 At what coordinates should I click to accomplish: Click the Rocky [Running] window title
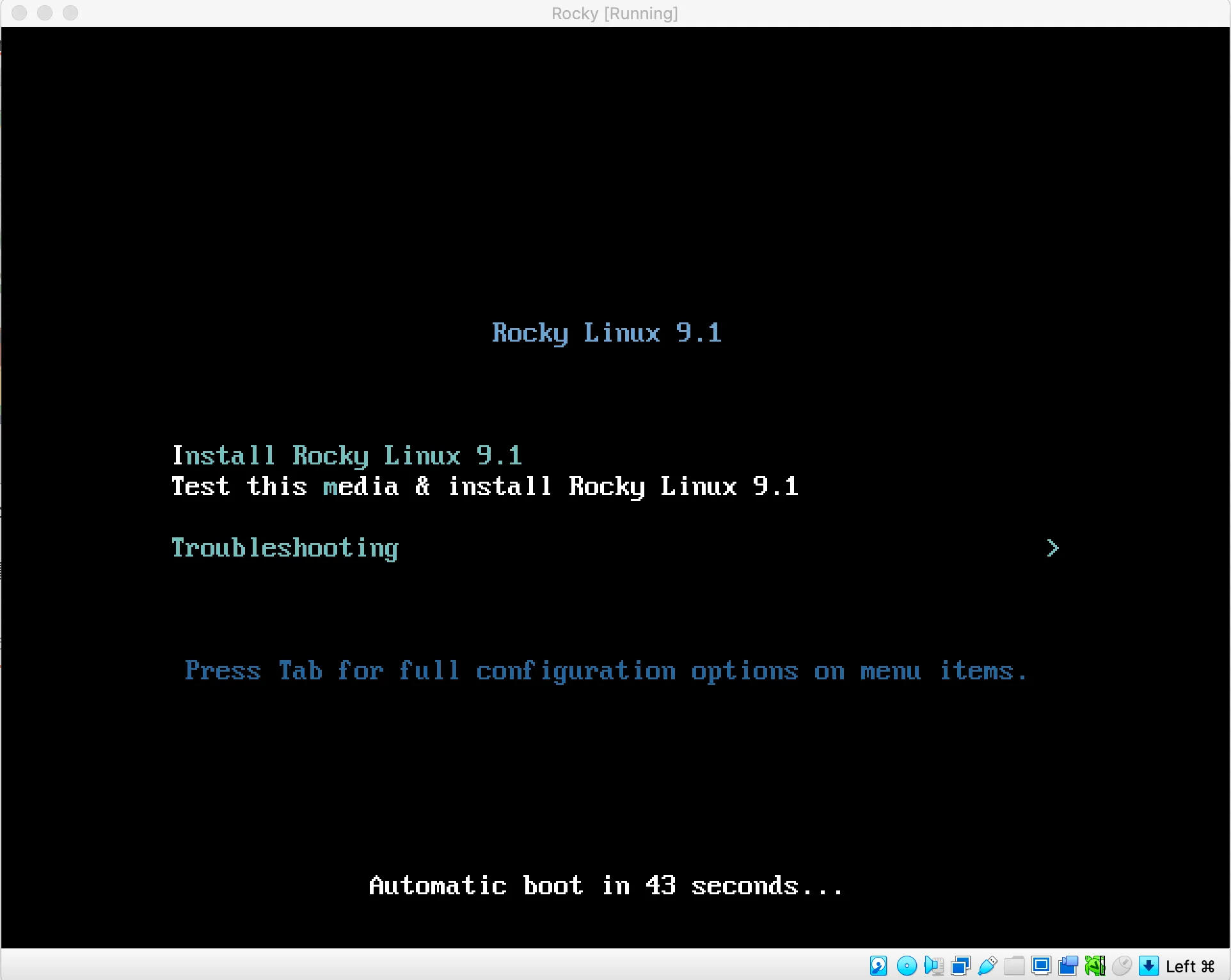(x=614, y=13)
